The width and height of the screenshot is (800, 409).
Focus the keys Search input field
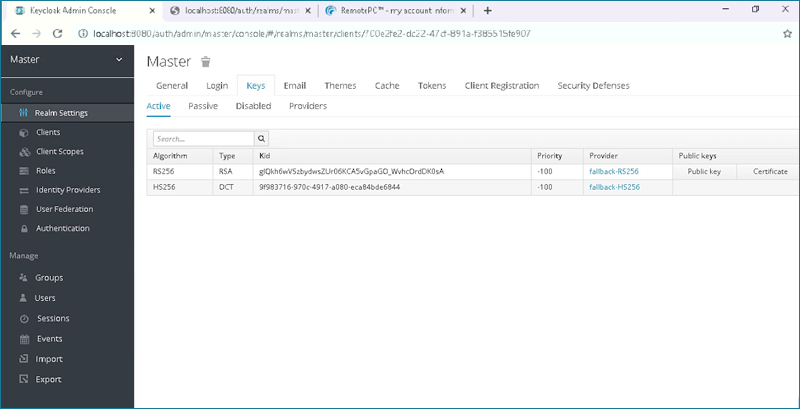coord(203,139)
